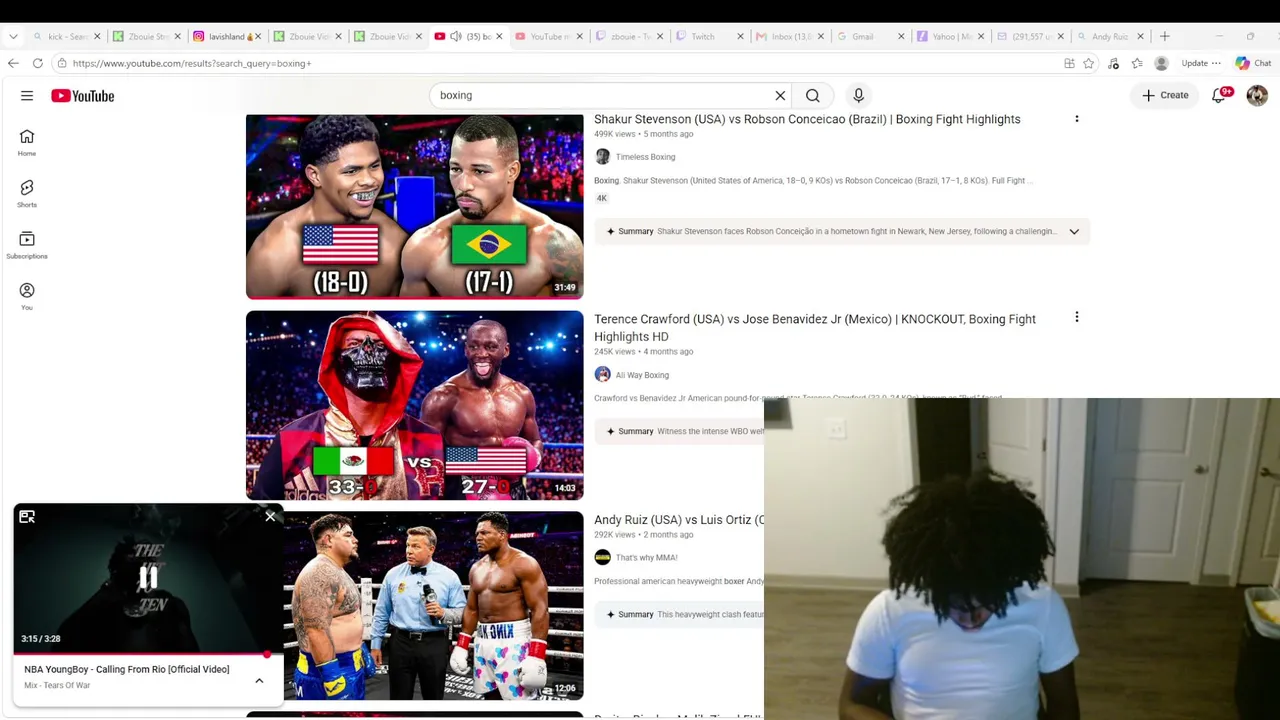Visit the Timeless Boxing channel name
1280x720 pixels.
click(x=645, y=157)
